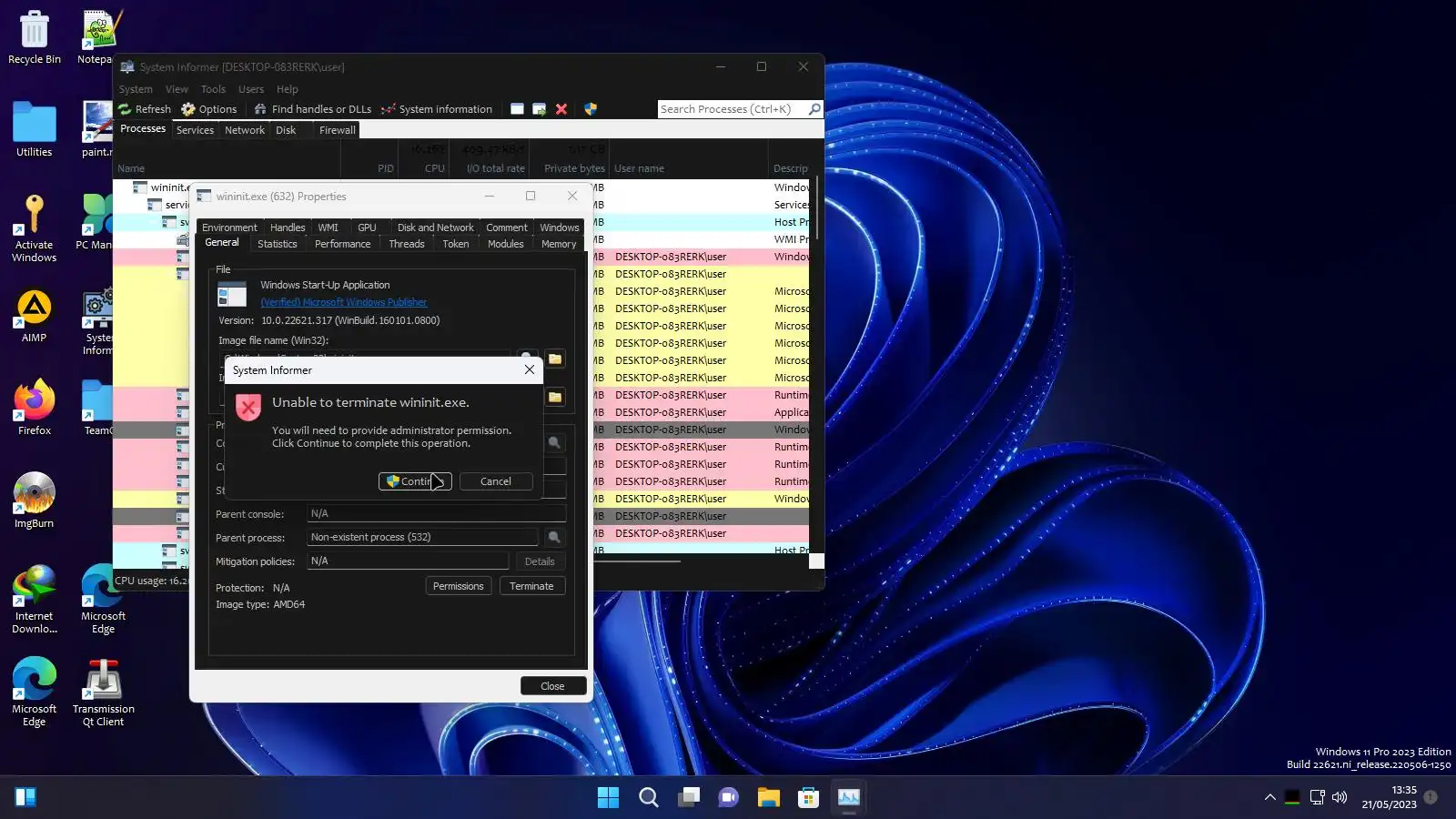The image size is (1456, 819).
Task: Open Options from the System Informer toolbar
Action: 209,109
